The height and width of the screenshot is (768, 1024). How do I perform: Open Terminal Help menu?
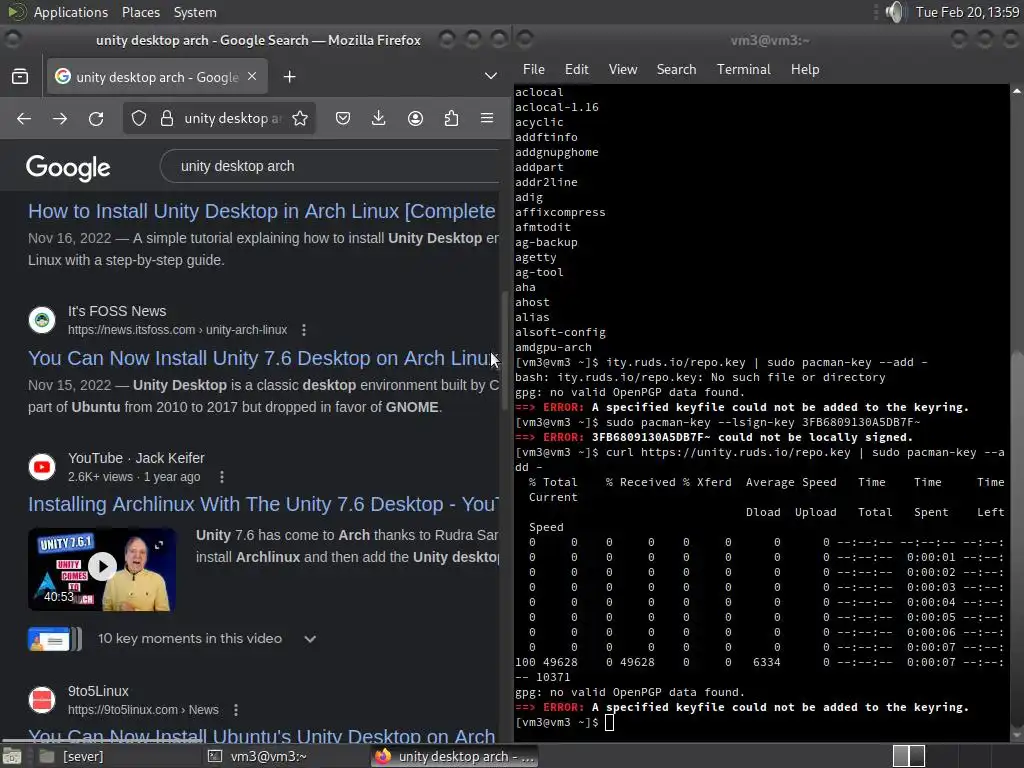tap(805, 69)
